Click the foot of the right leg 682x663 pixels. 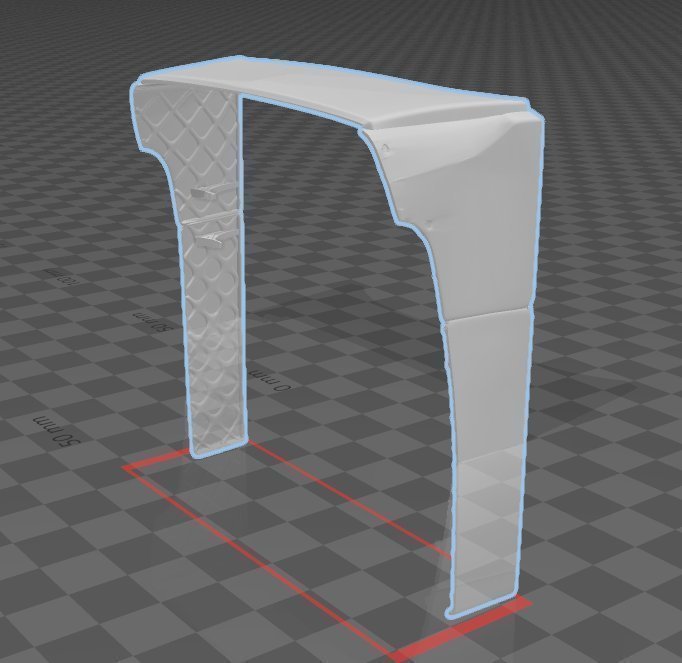(480, 603)
